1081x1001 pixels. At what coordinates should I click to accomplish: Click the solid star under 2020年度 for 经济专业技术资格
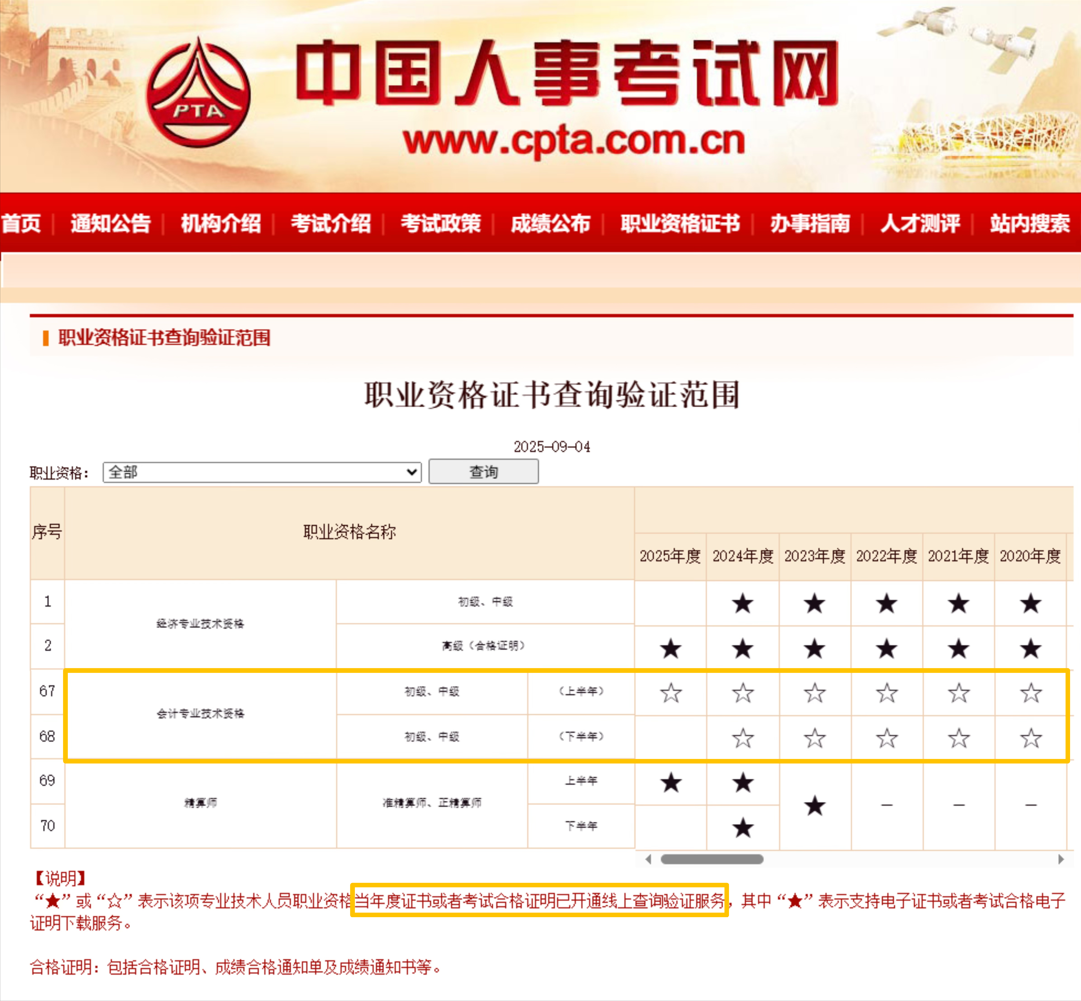coord(1031,603)
